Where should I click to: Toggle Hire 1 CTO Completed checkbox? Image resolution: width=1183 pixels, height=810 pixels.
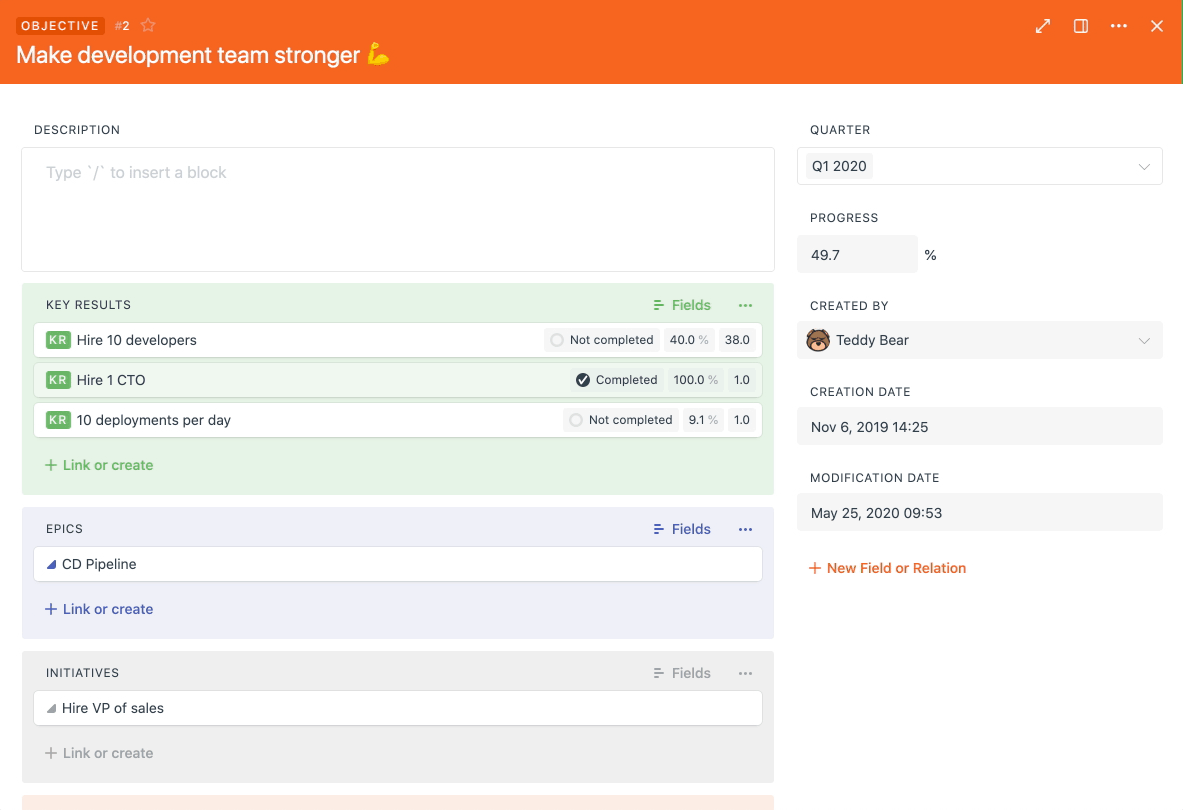pyautogui.click(x=583, y=380)
